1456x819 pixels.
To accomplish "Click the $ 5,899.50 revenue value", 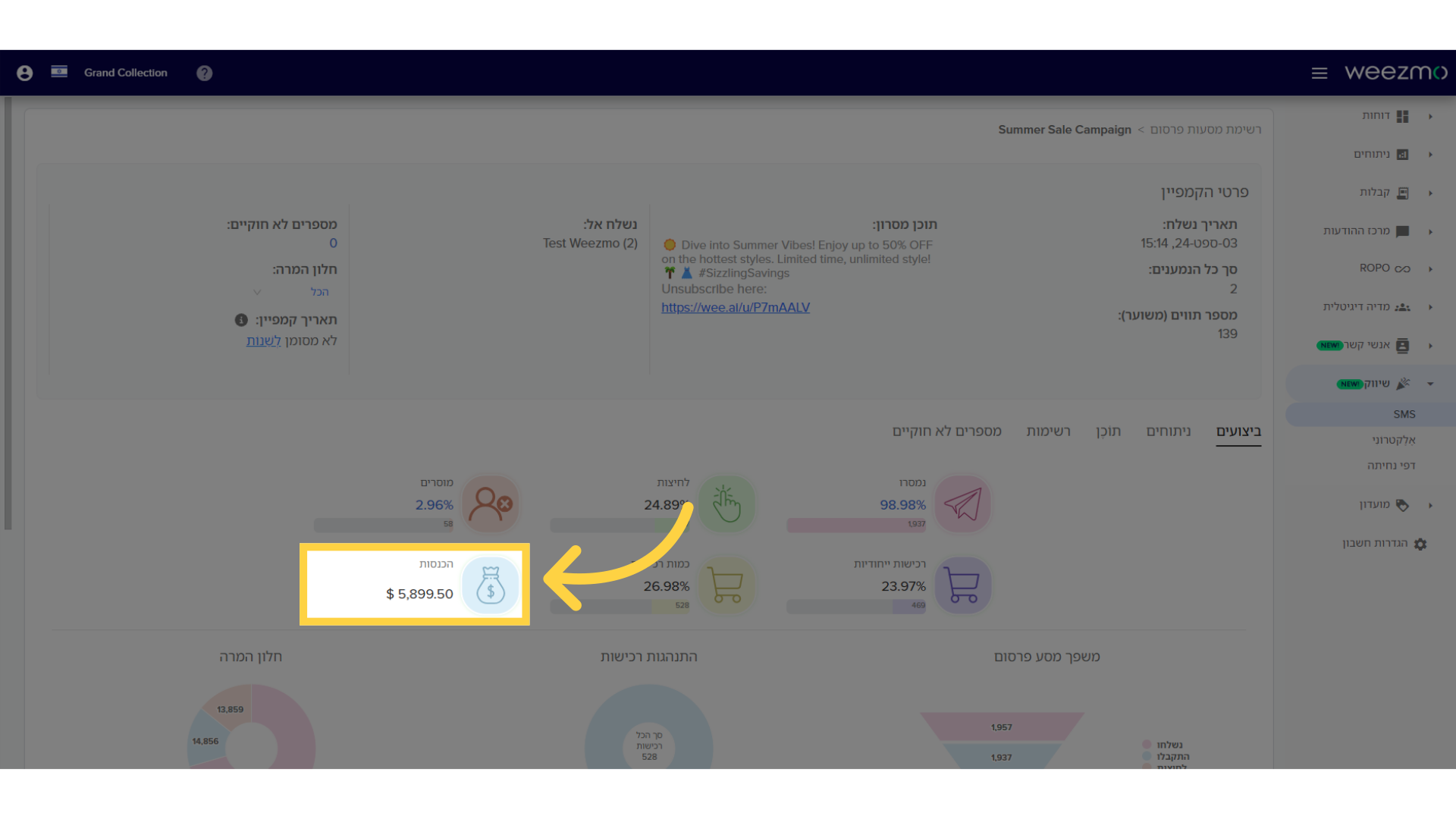I will click(x=419, y=594).
